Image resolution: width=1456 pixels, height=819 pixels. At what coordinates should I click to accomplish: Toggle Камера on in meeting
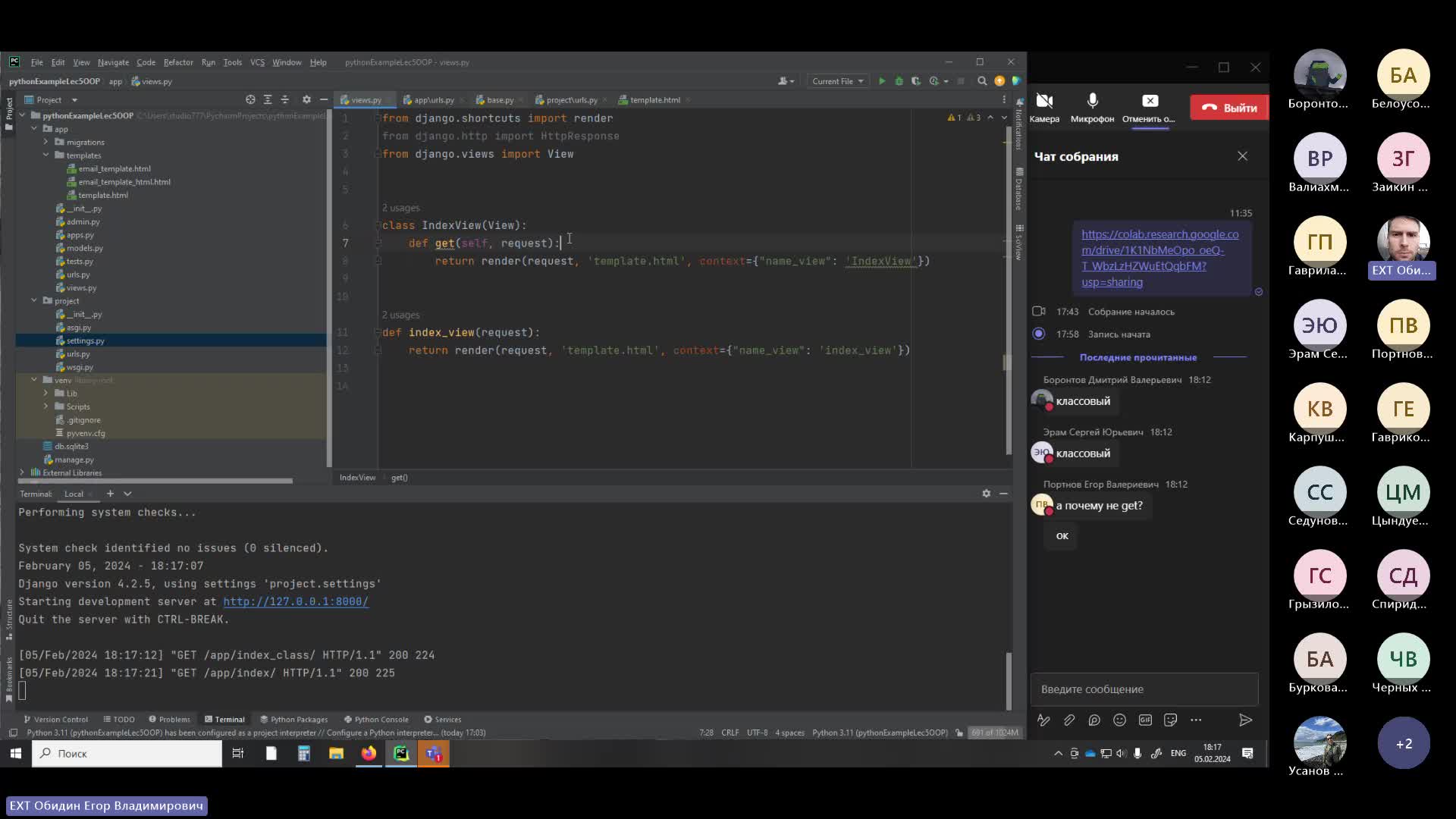pos(1044,107)
